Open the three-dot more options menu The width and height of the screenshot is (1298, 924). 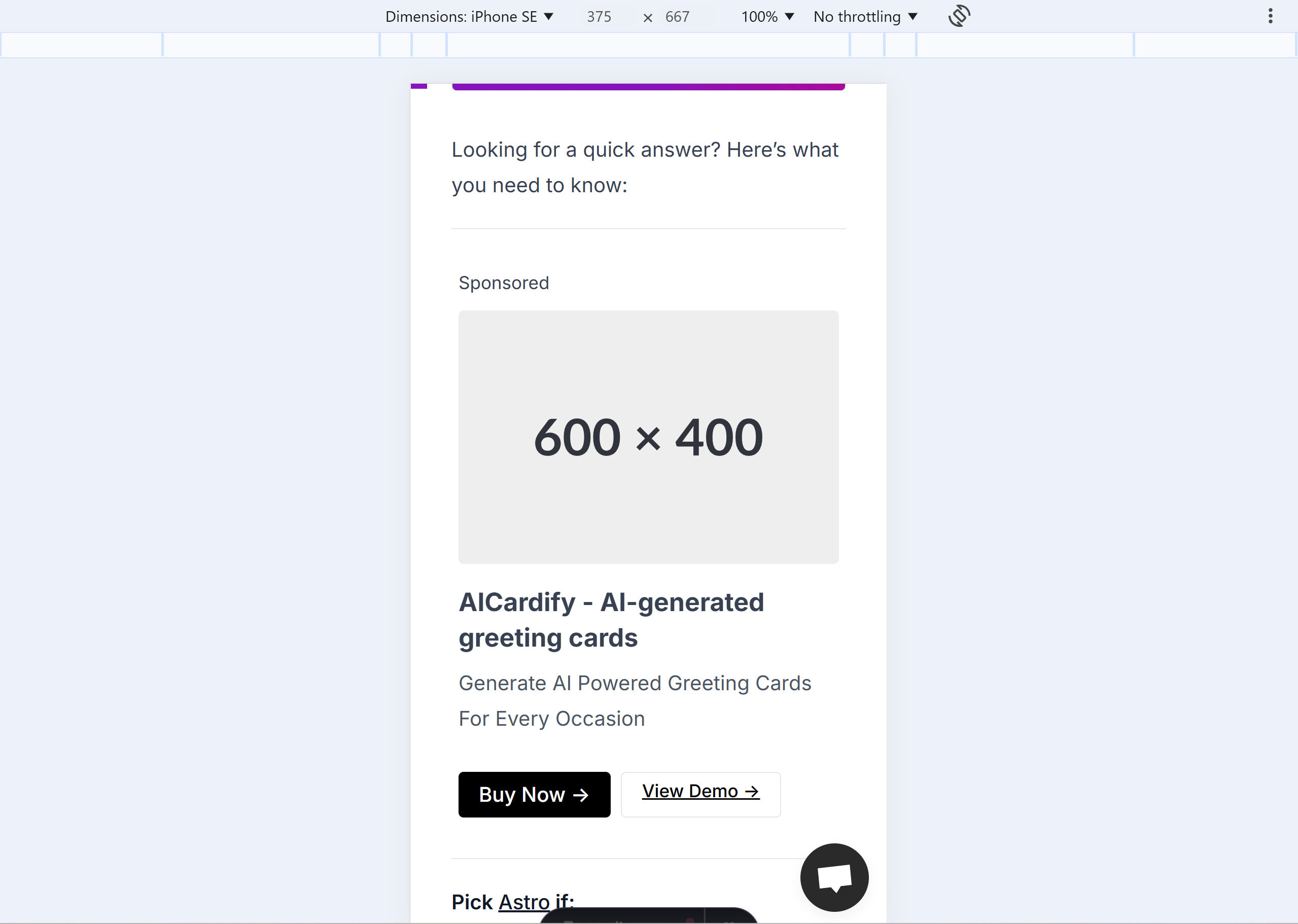click(x=1270, y=16)
